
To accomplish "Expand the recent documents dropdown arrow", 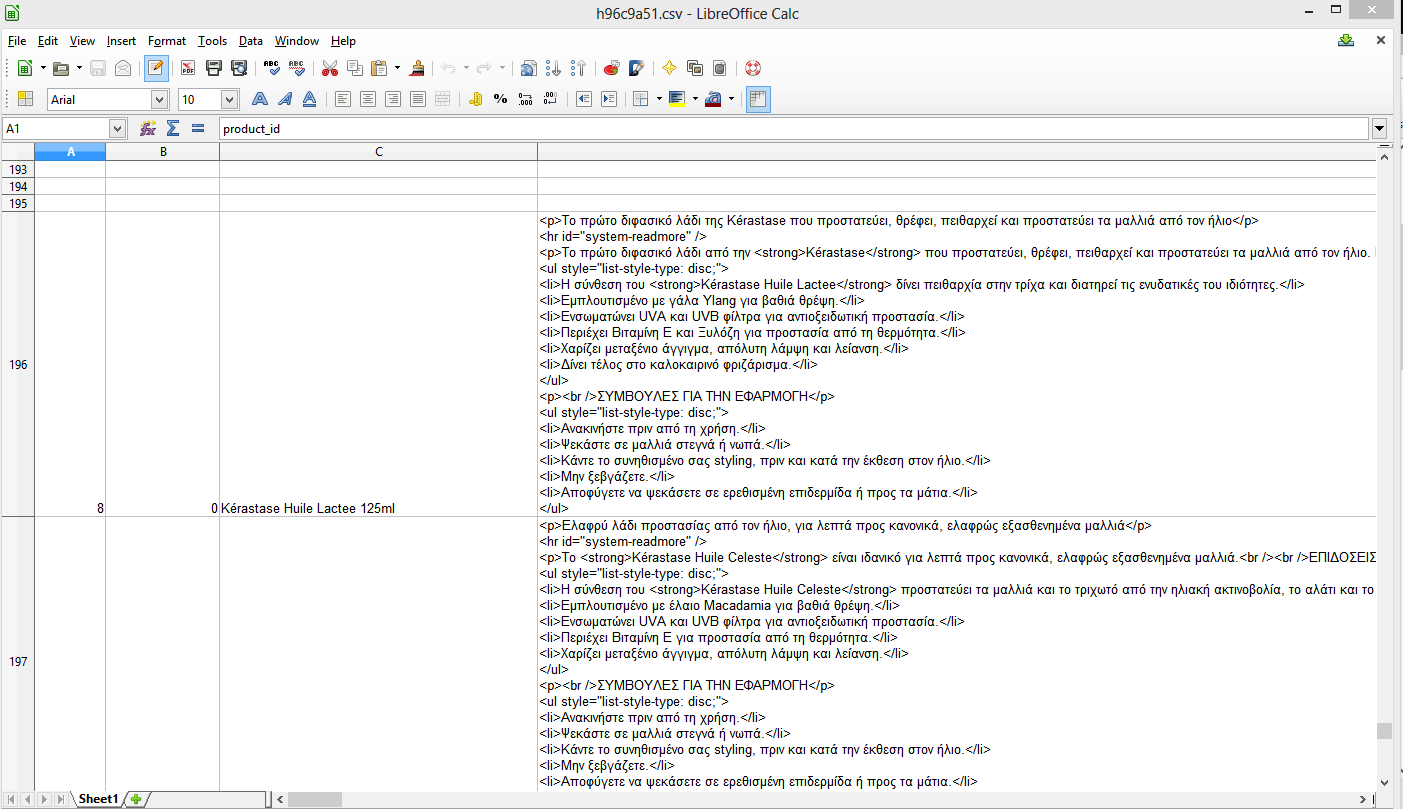I will point(79,68).
